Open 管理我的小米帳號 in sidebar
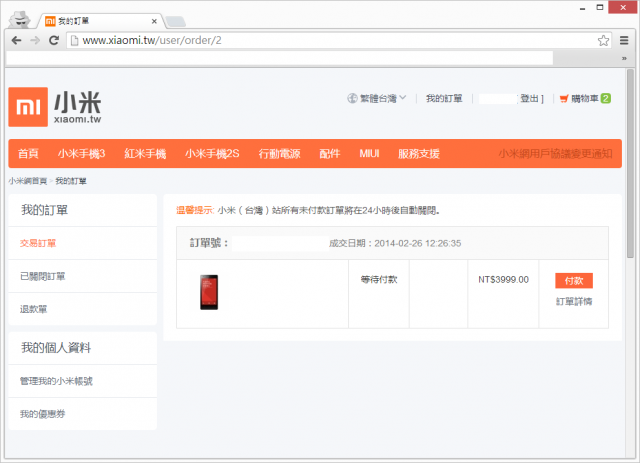Screen dimensions: 640x463 (x=56, y=381)
